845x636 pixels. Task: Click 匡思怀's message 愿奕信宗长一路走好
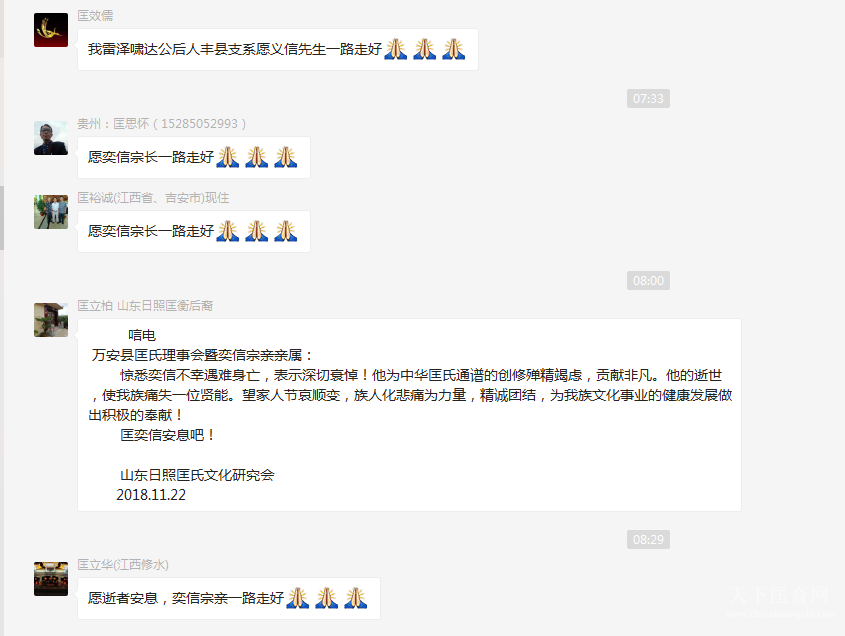[x=193, y=157]
